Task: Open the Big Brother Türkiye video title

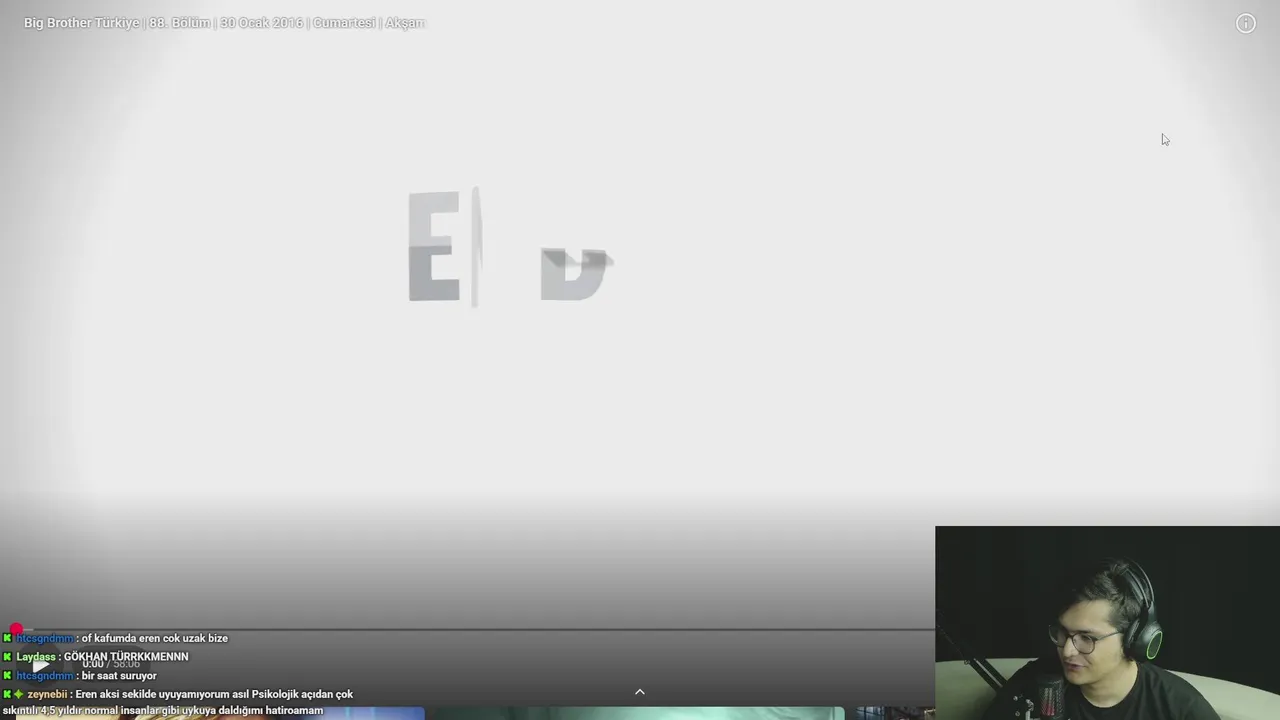Action: (224, 23)
